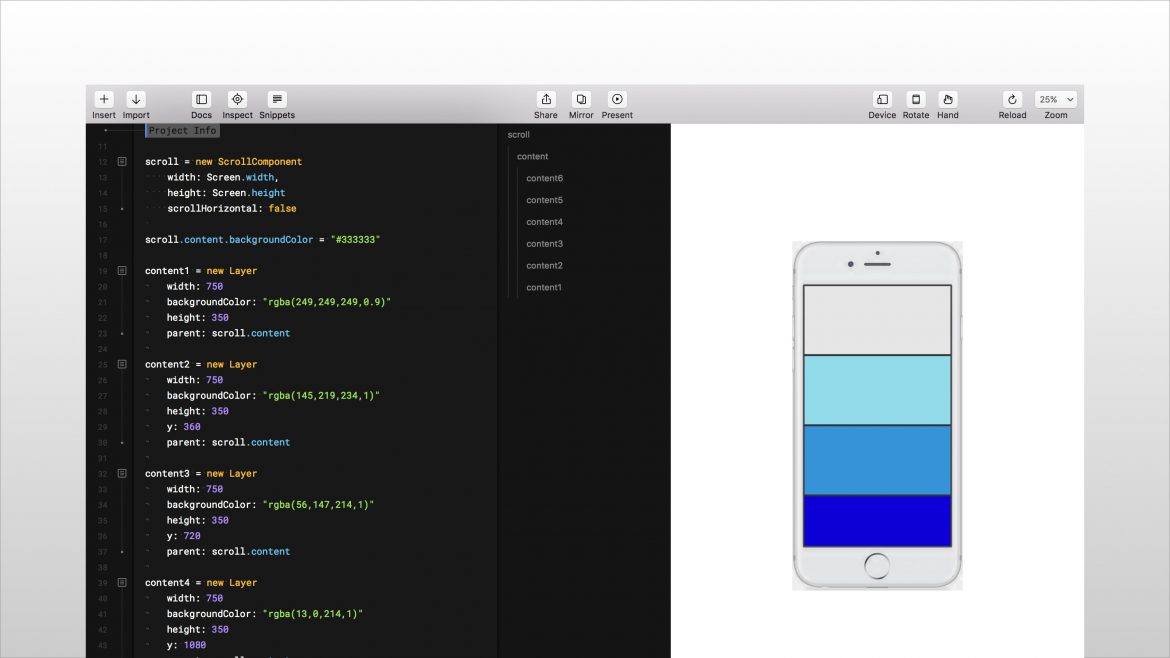Collapse the content3 code fold

coord(122,474)
